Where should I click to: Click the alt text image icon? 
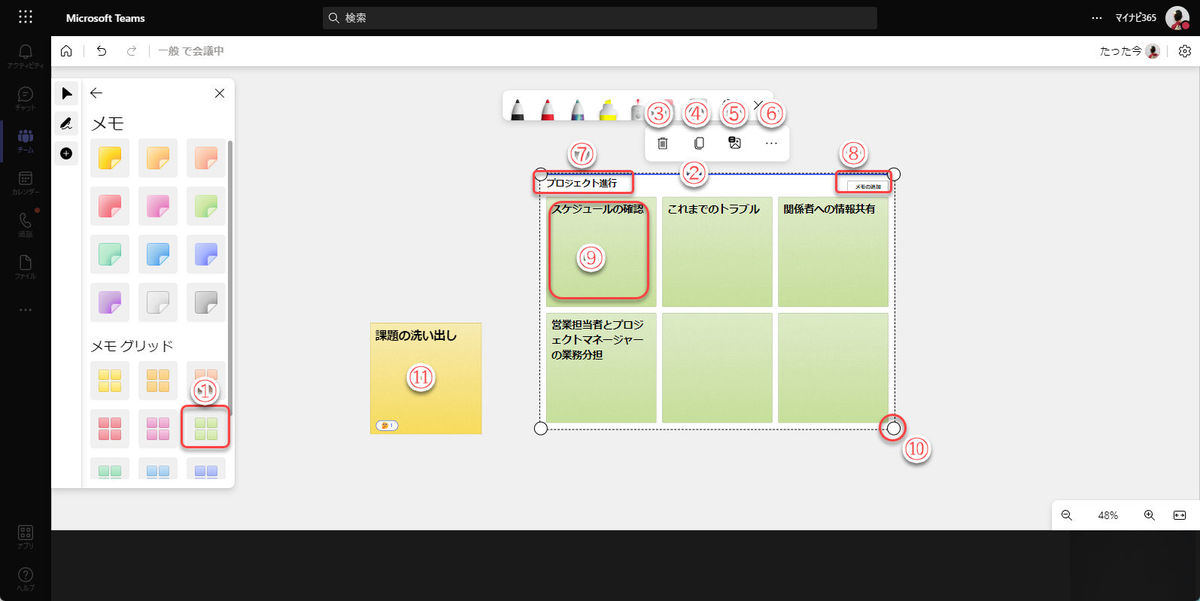[735, 144]
